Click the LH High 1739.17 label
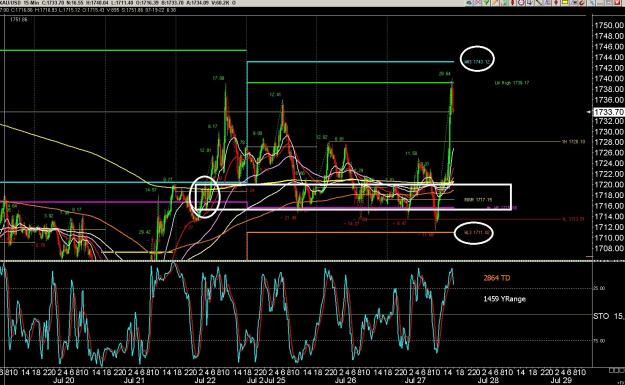Viewport: 625px width, 385px height. [x=512, y=83]
